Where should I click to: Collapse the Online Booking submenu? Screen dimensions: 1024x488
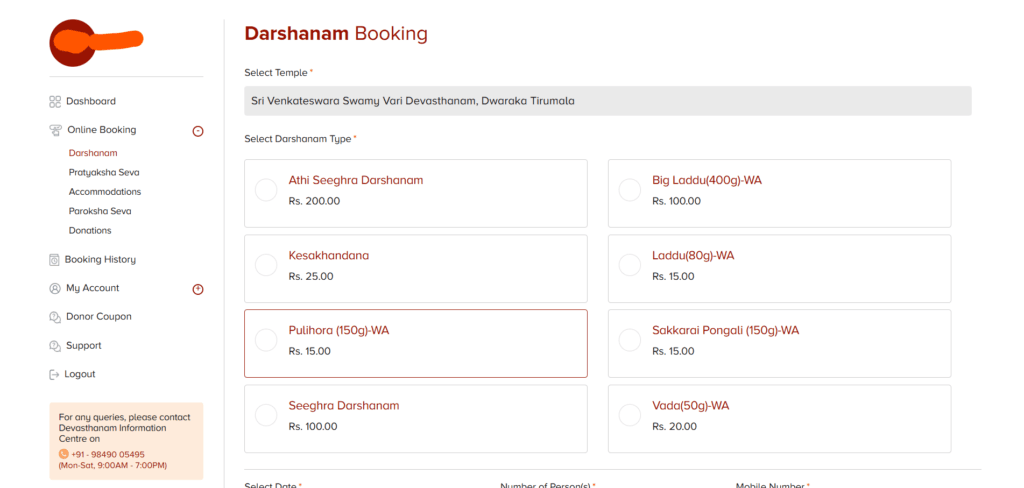pos(198,131)
